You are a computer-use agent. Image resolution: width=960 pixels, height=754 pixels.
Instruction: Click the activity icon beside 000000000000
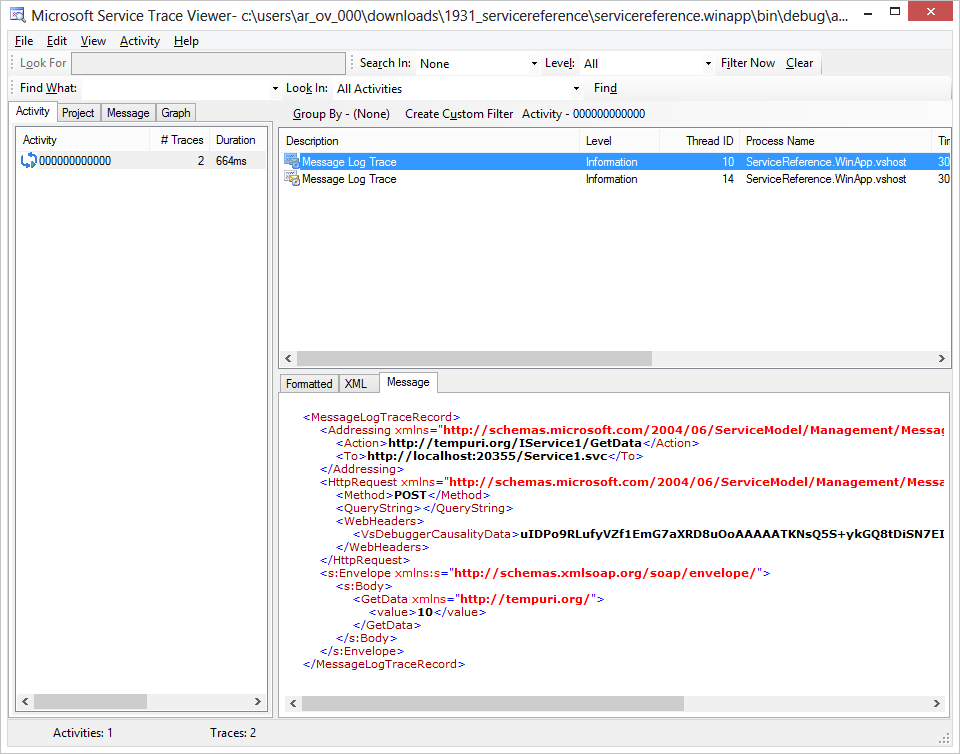[x=29, y=161]
